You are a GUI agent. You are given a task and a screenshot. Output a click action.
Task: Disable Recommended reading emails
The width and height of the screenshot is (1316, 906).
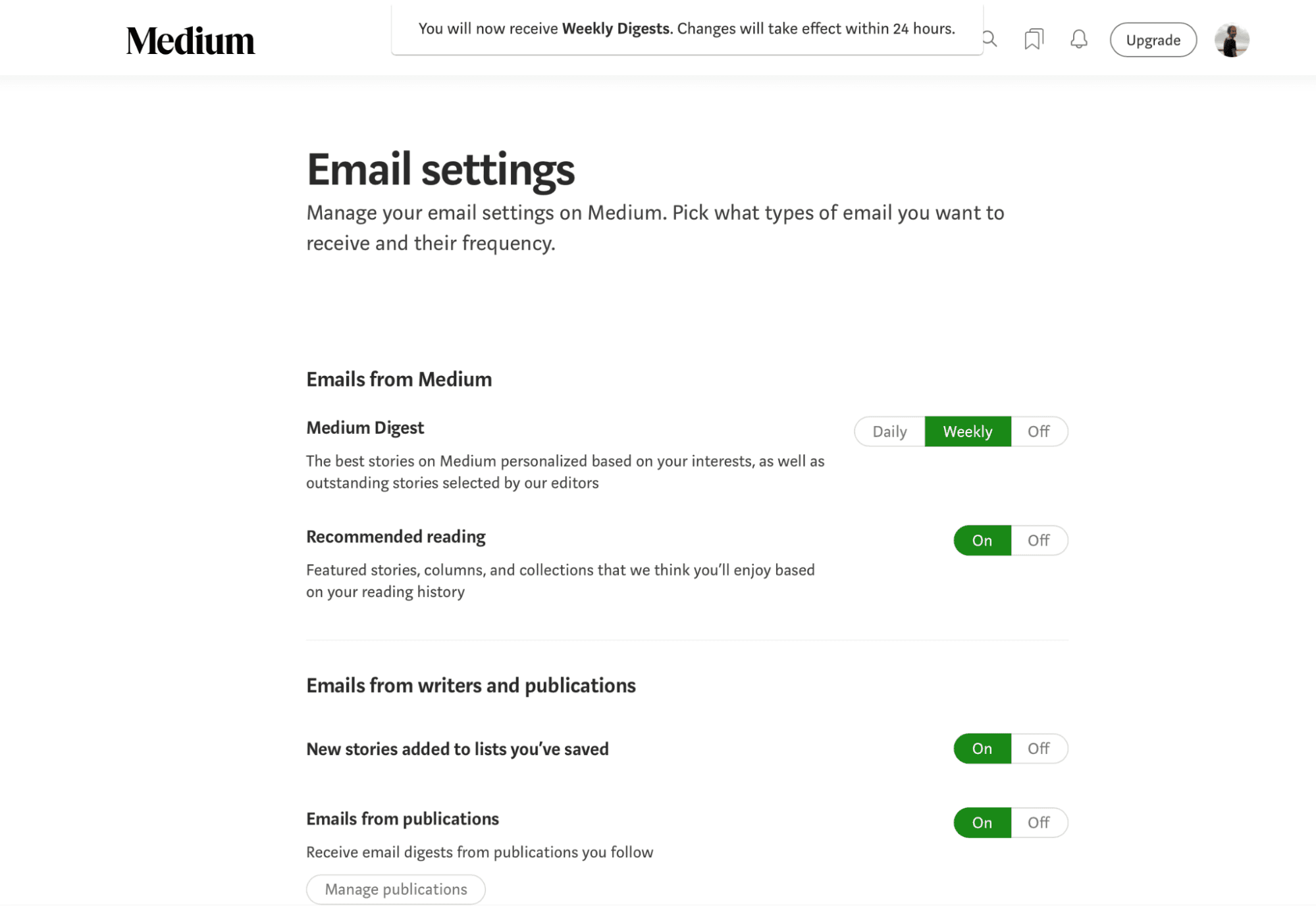1038,540
